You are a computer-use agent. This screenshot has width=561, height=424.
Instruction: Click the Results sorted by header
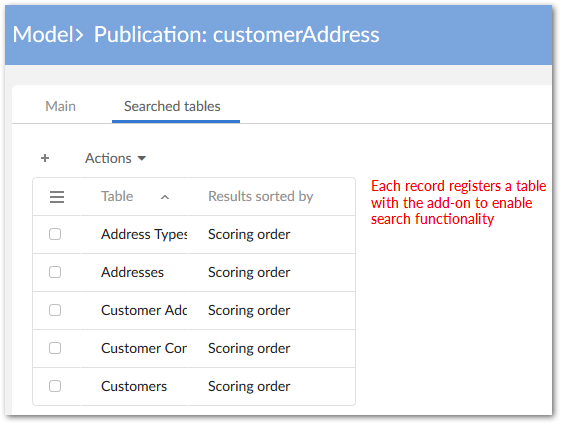tap(261, 196)
